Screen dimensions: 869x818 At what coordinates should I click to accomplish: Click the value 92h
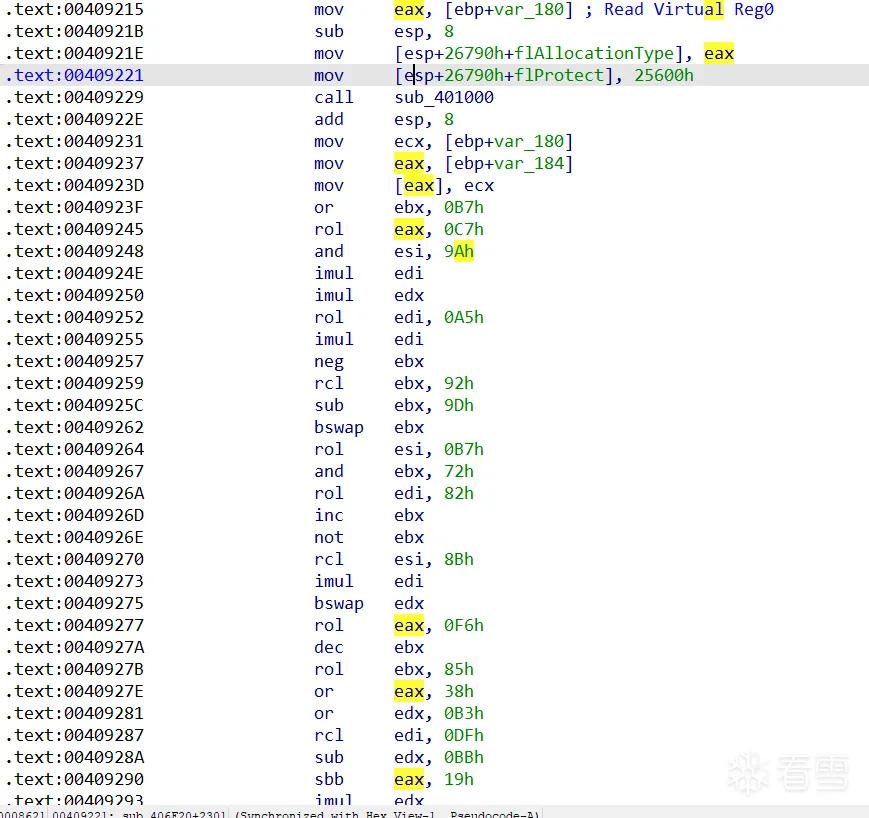(x=459, y=384)
